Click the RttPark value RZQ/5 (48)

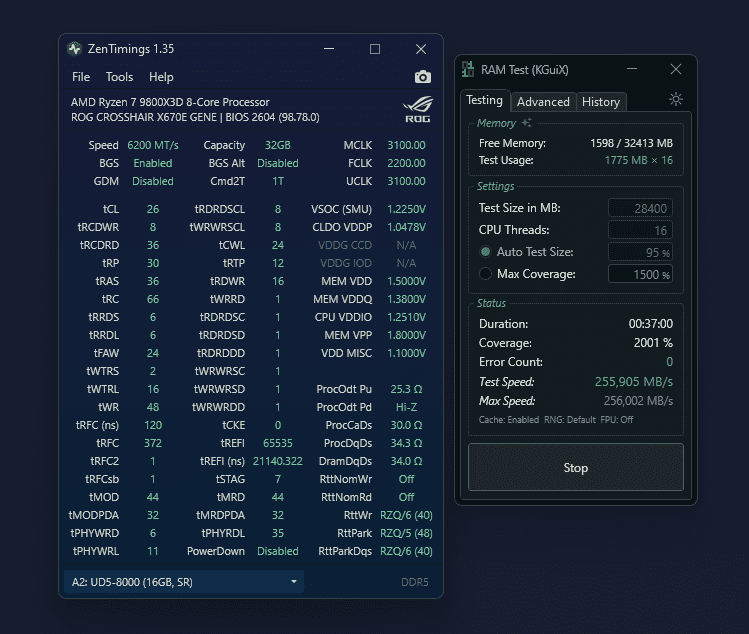click(406, 533)
